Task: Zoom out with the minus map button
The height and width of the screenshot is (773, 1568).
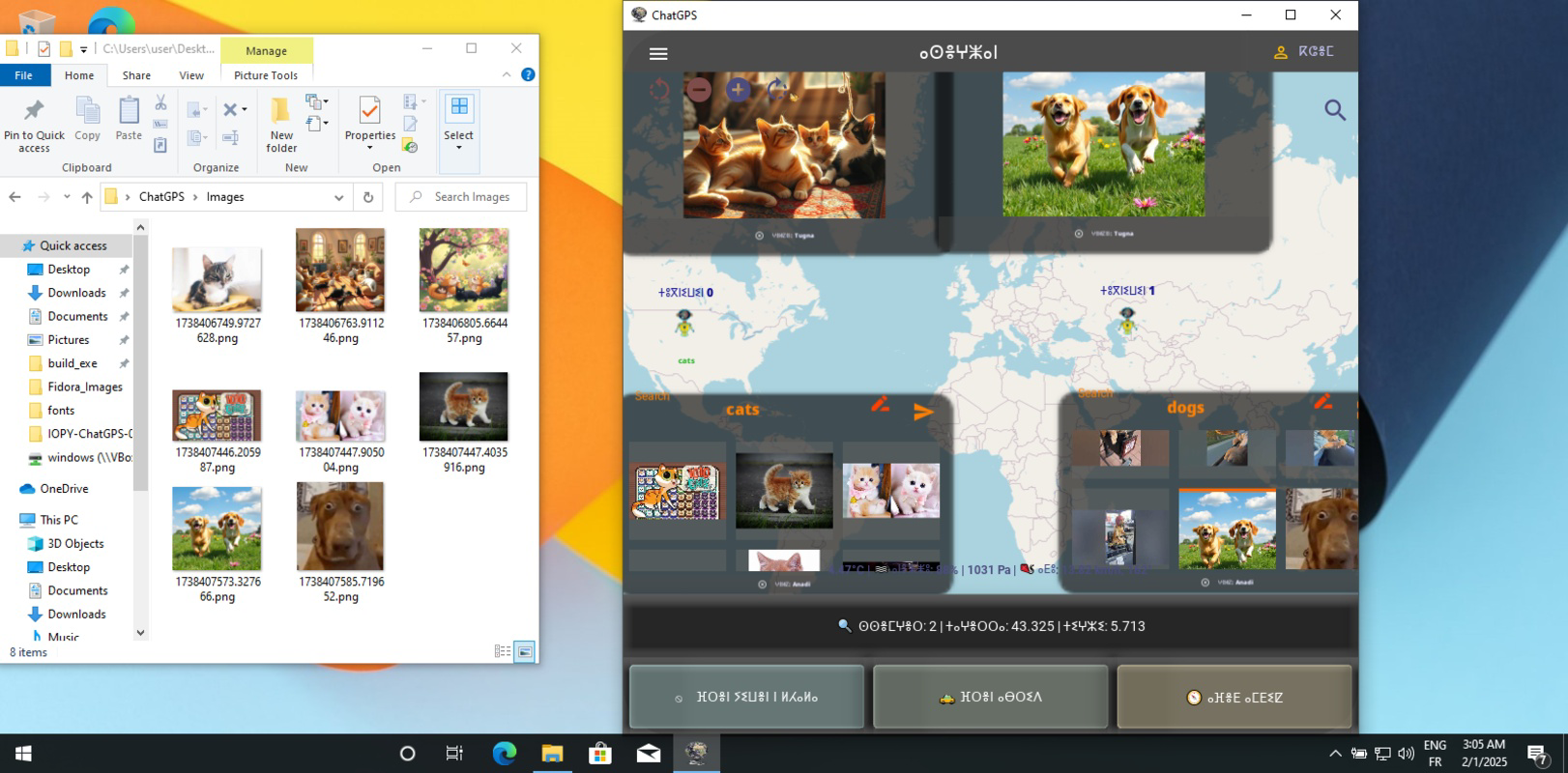Action: (x=699, y=90)
